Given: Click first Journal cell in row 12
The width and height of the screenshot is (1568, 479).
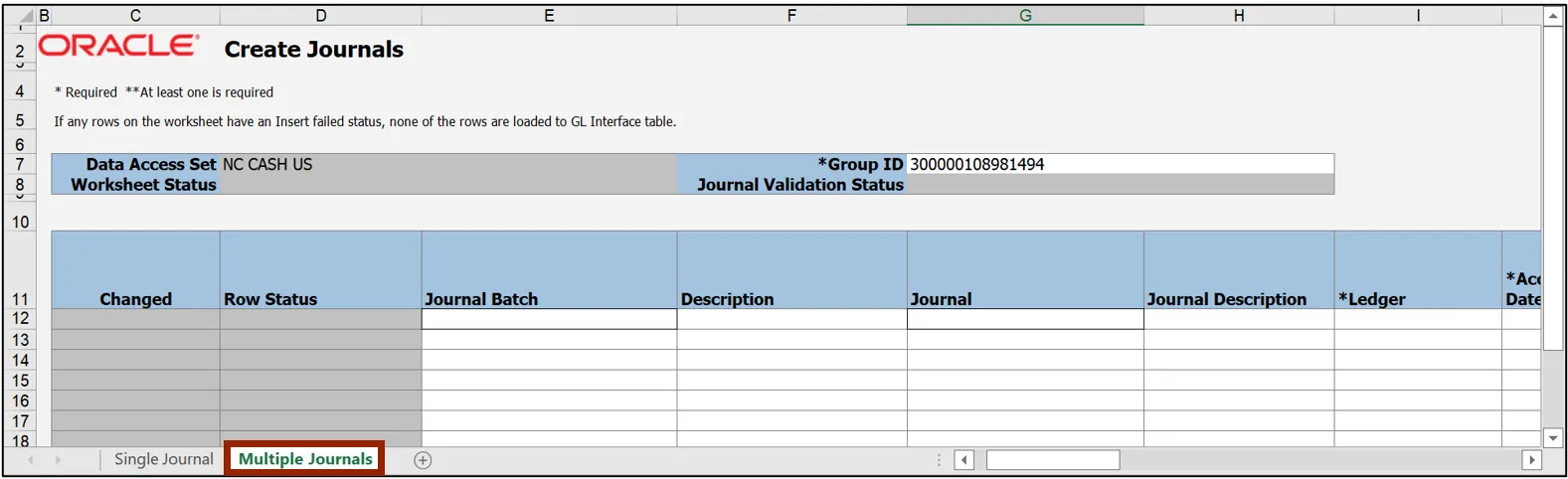Looking at the screenshot, I should [1024, 319].
